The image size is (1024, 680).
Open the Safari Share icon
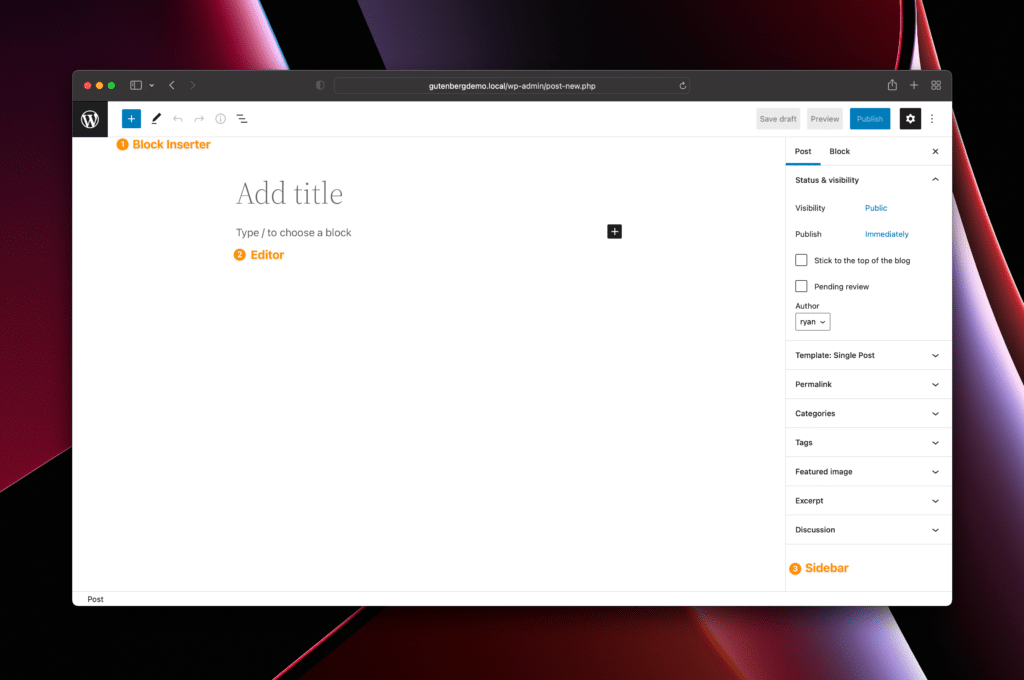coord(892,85)
